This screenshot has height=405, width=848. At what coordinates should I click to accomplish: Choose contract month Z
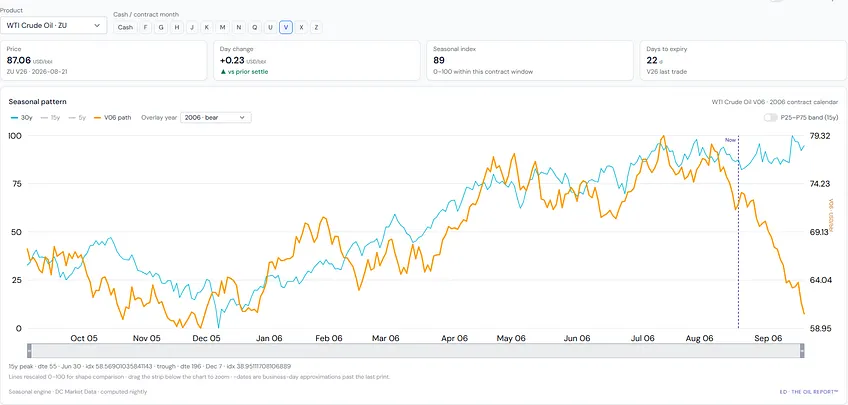coord(316,27)
